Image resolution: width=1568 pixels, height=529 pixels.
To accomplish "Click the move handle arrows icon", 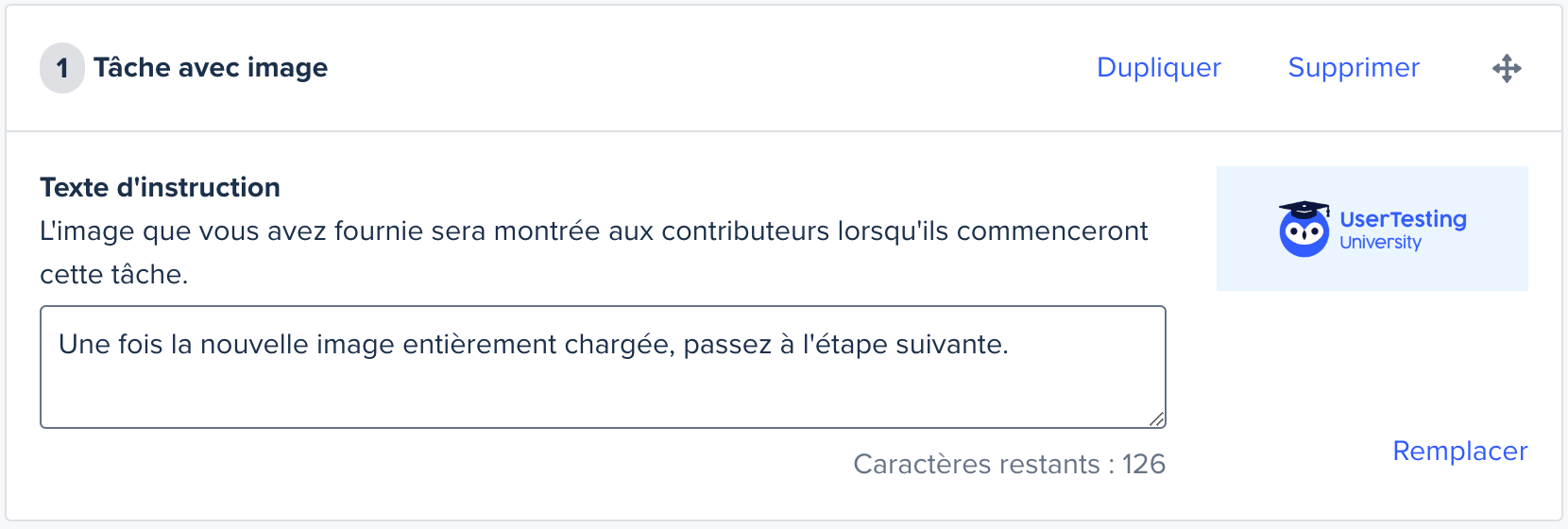I will pos(1507,69).
